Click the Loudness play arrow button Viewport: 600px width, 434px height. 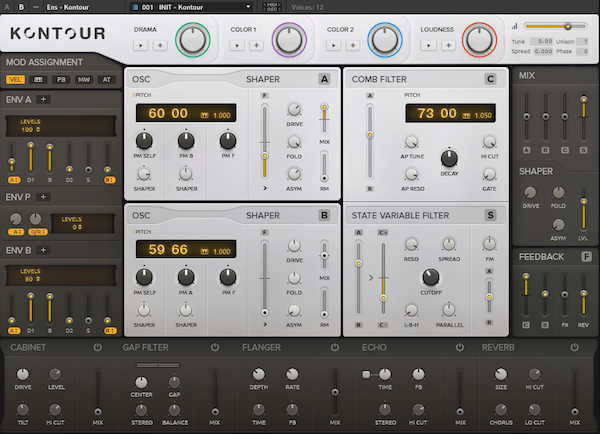click(429, 46)
